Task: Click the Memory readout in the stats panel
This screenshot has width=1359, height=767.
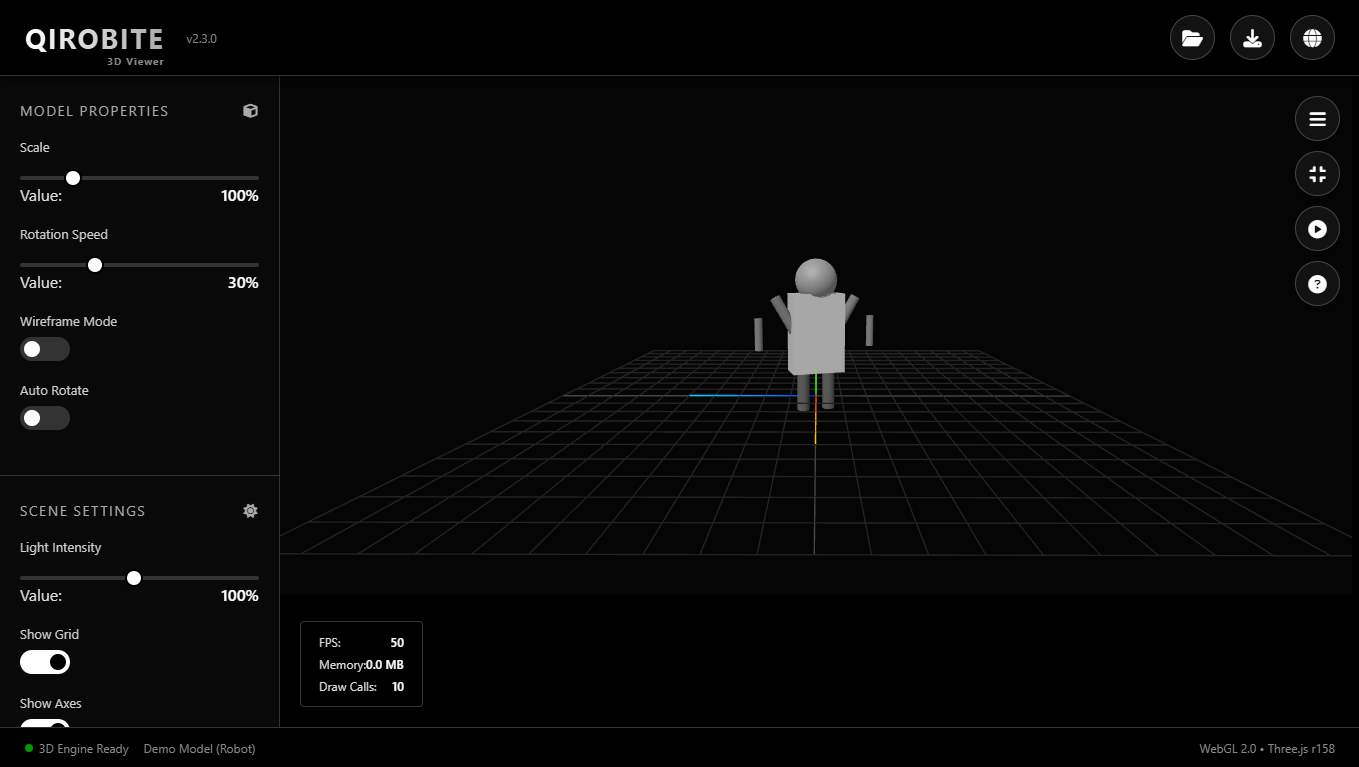Action: point(361,665)
